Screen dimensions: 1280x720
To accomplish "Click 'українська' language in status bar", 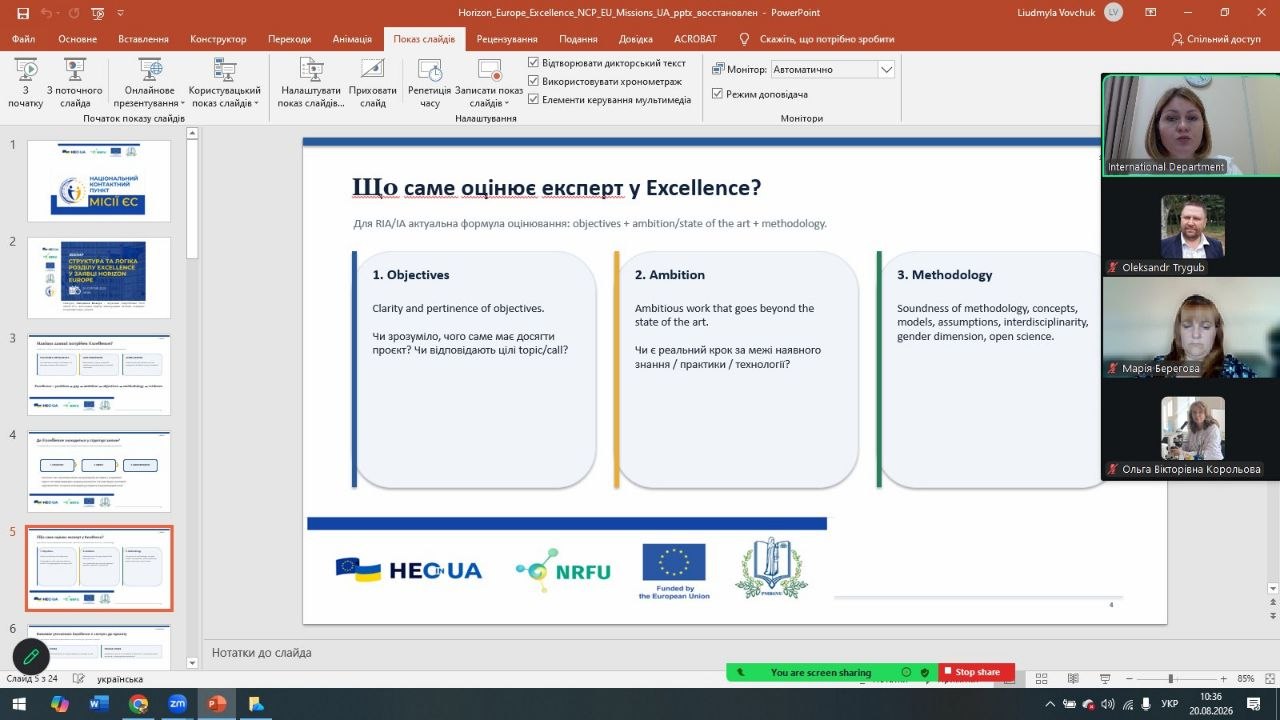I will (x=120, y=679).
